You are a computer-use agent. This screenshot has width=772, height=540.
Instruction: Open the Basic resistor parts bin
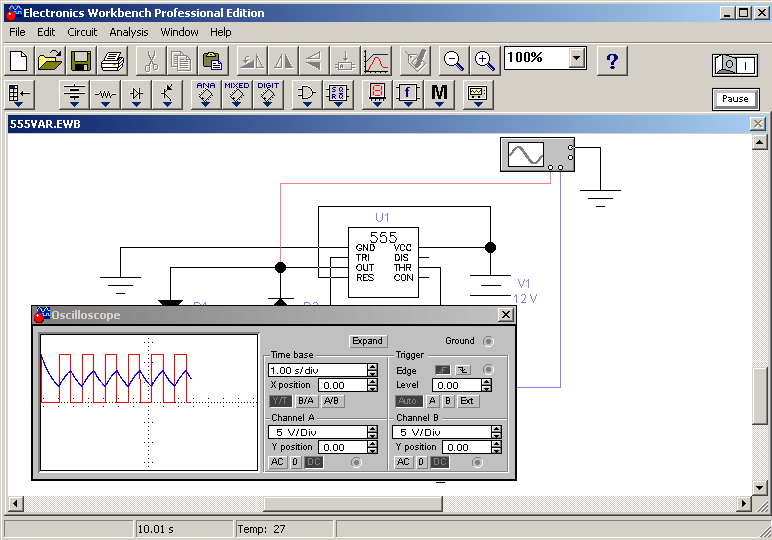pos(105,94)
